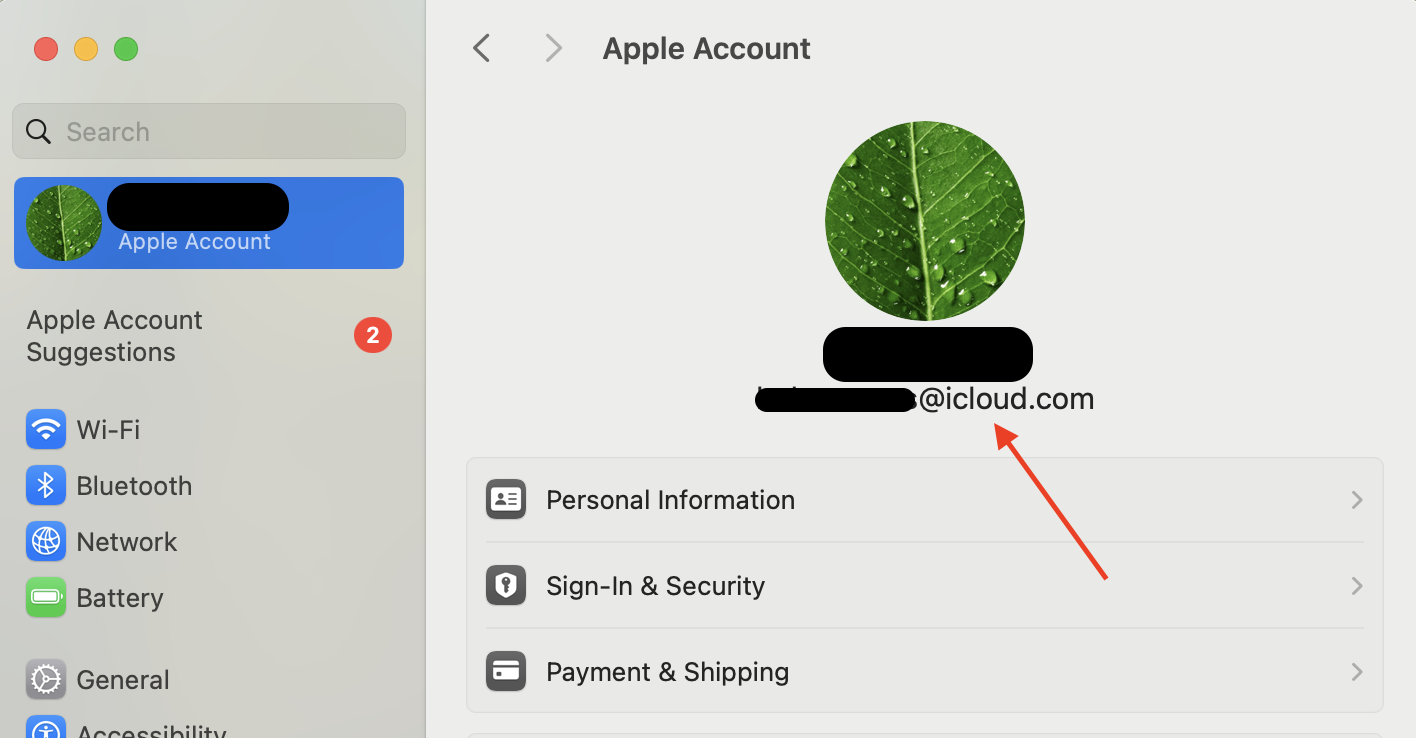Select the Bluetooth icon in the sidebar
The width and height of the screenshot is (1416, 738).
pos(46,485)
